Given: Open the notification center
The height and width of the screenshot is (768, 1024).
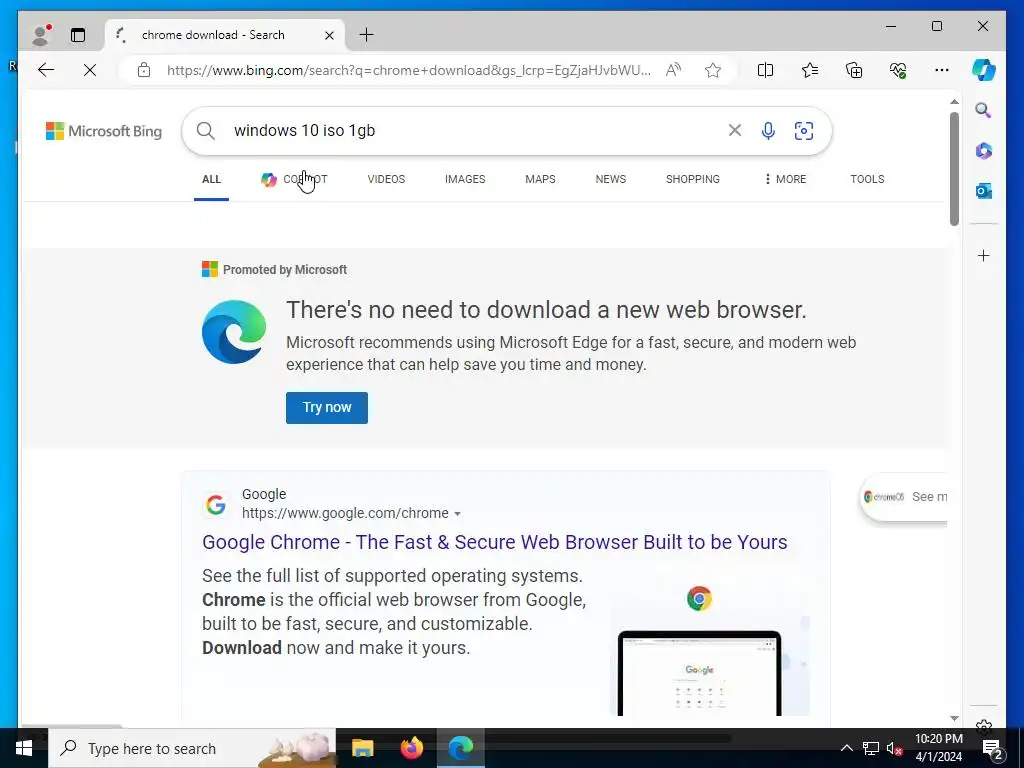Looking at the screenshot, I should coord(993,748).
